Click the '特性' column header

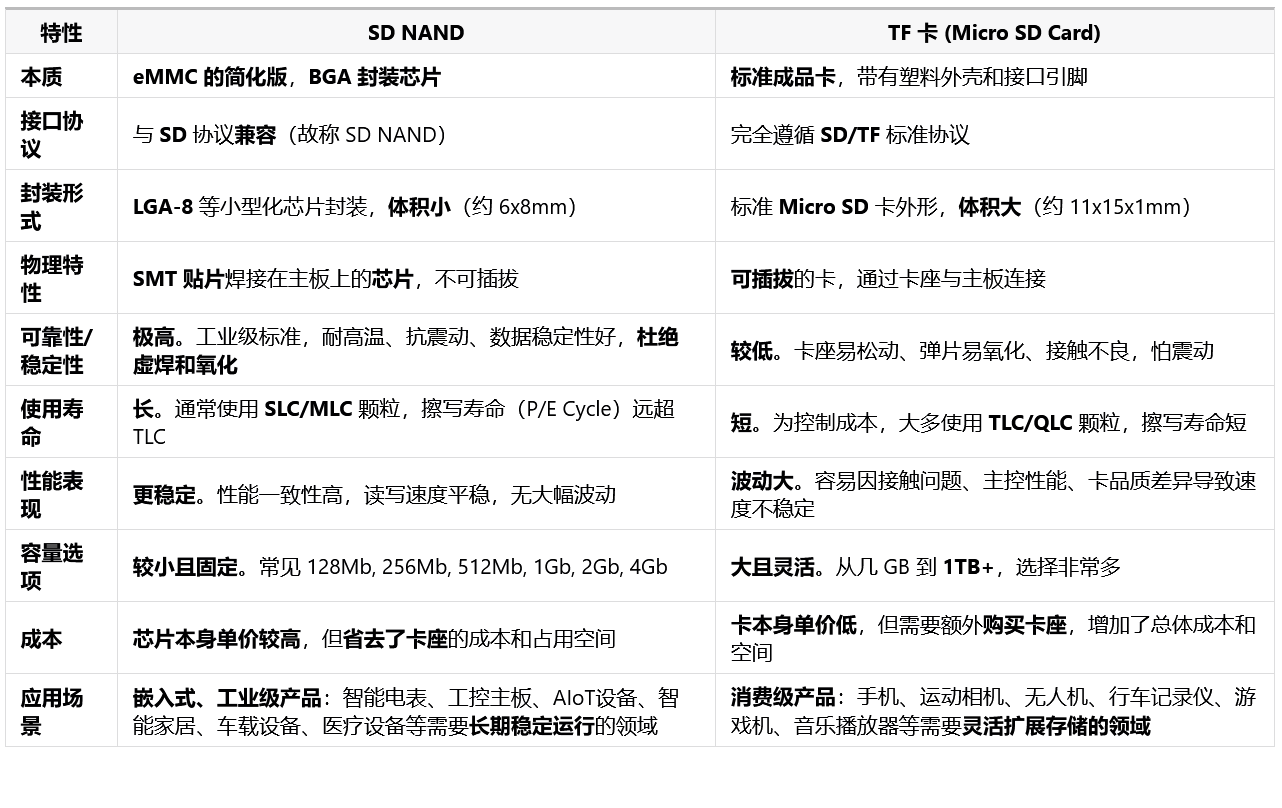tap(61, 32)
